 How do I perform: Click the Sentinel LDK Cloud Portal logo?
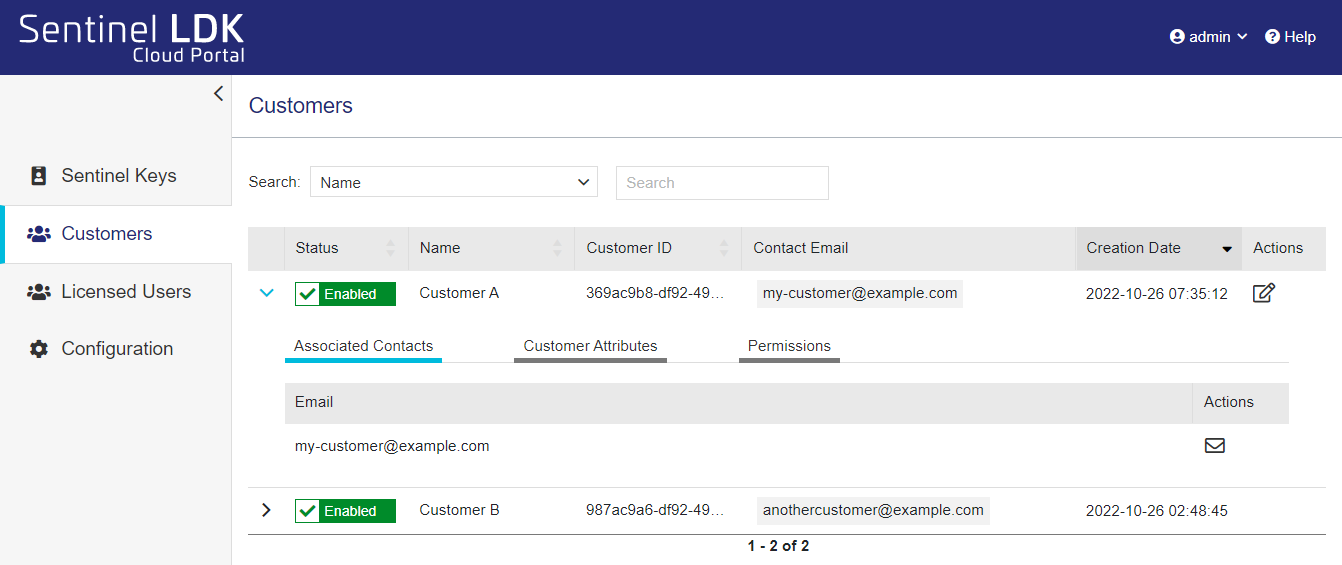[x=131, y=38]
